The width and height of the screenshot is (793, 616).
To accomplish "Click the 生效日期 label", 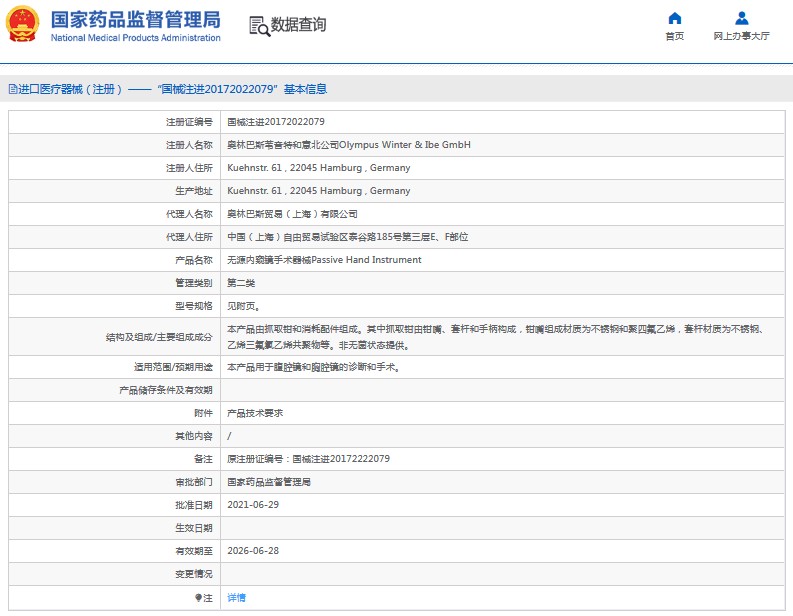I will (x=194, y=528).
